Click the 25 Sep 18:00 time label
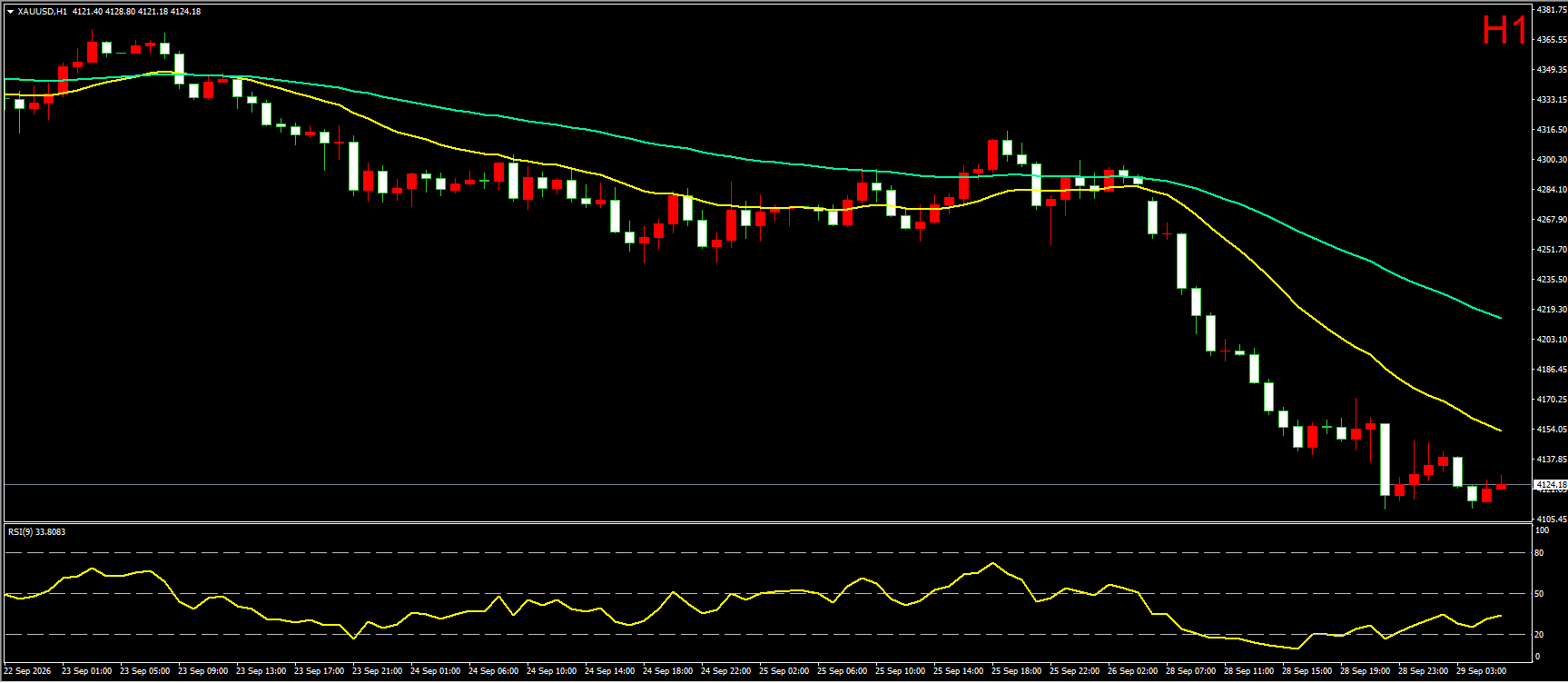This screenshot has height=683, width=1568. 1016,671
